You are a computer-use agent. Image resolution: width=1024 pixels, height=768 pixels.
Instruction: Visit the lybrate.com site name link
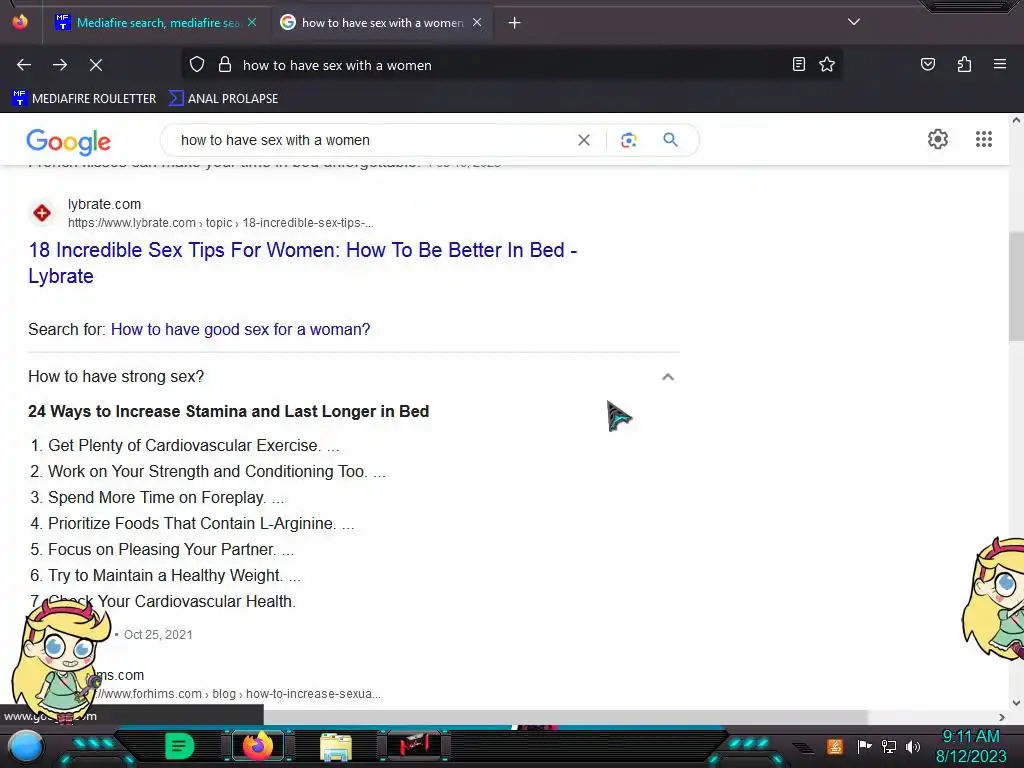pyautogui.click(x=104, y=204)
